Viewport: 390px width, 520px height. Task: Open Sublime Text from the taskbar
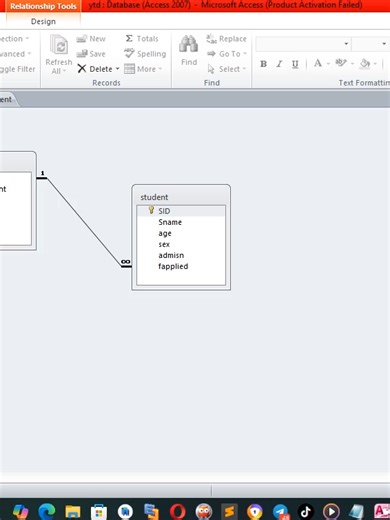(229, 511)
